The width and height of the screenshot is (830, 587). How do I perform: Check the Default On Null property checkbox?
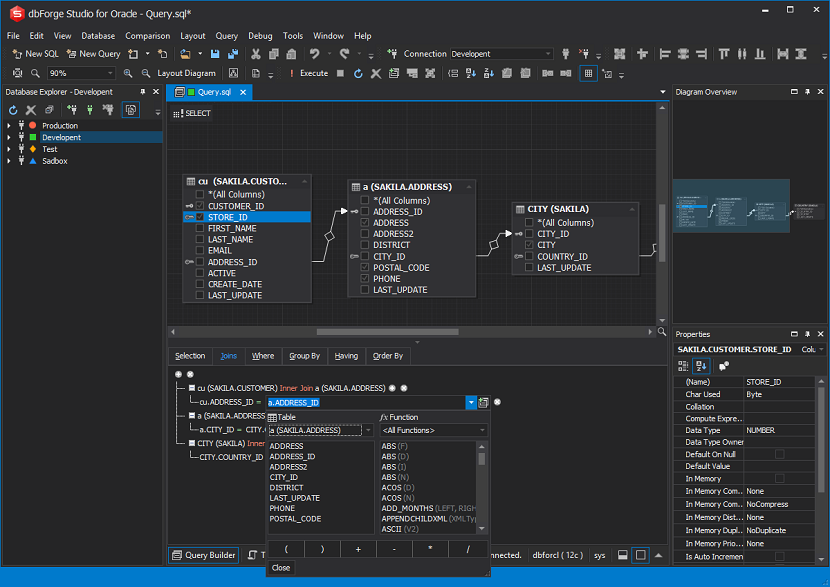779,454
